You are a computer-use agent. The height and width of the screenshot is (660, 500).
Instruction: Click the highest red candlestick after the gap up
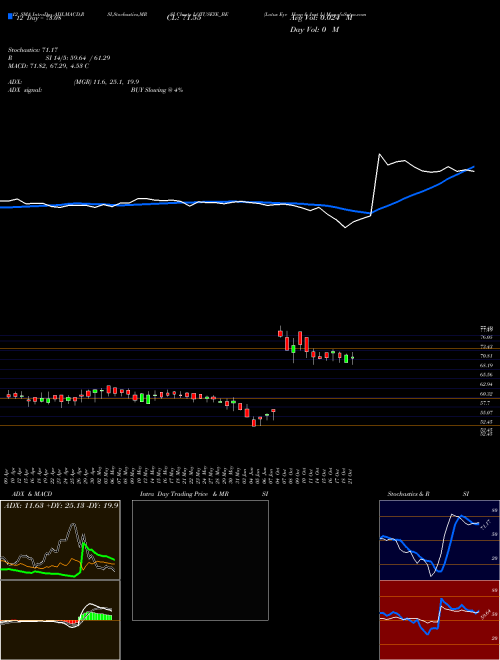tap(280, 333)
